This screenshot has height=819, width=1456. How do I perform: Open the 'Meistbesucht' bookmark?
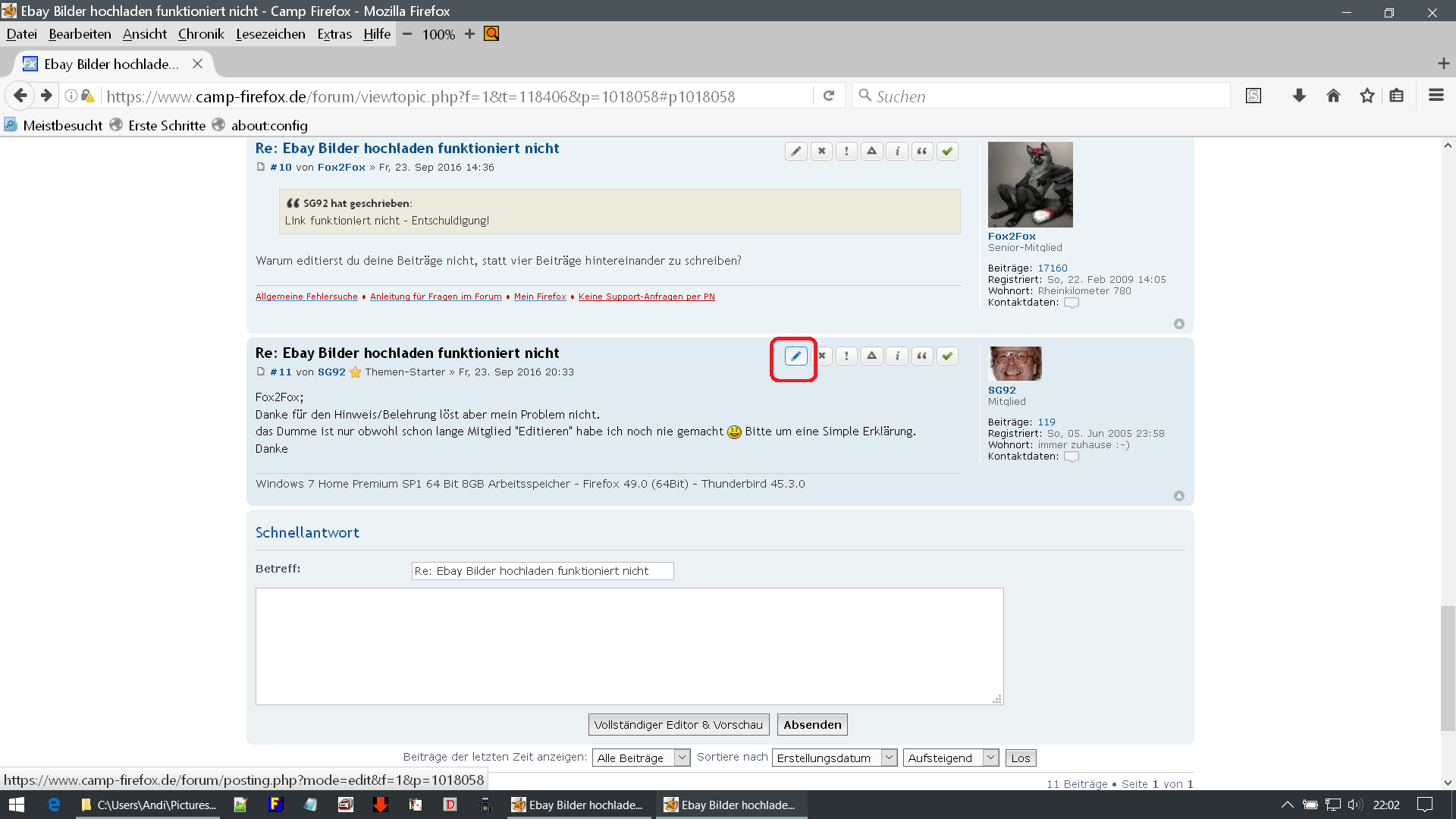point(53,125)
